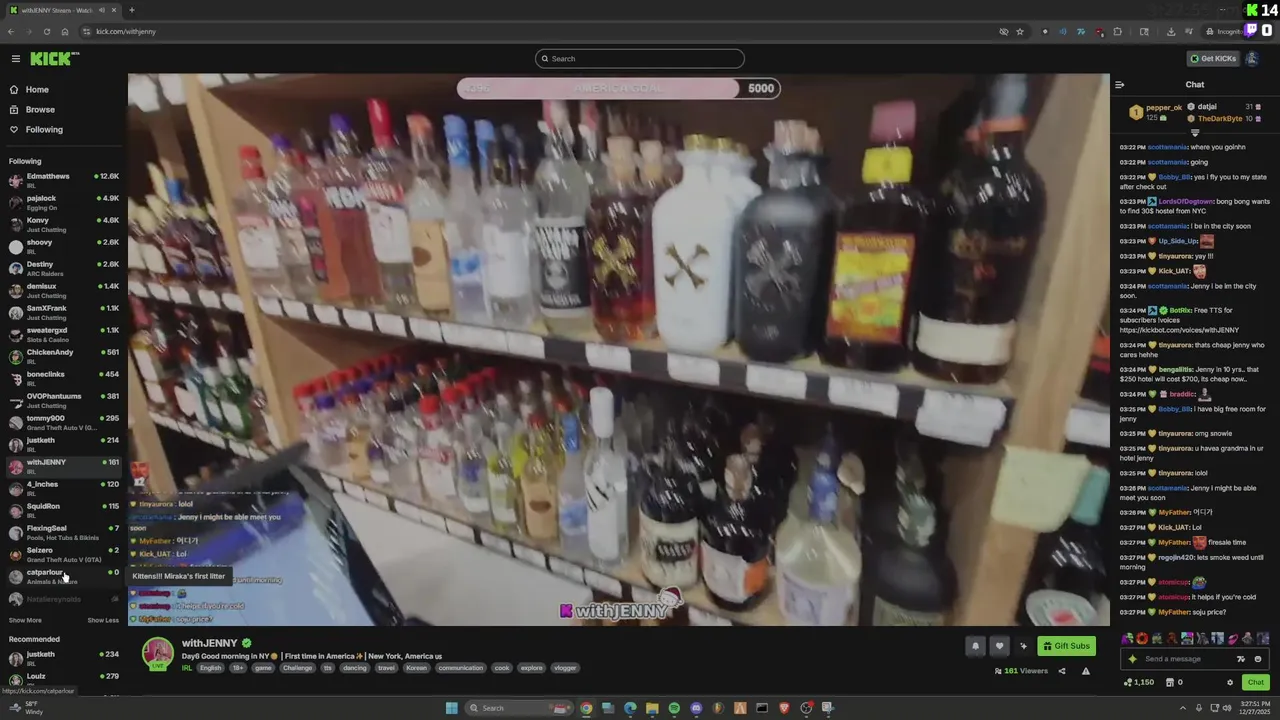Open pajalock channel in Following list
Image resolution: width=1280 pixels, height=720 pixels.
point(64,203)
